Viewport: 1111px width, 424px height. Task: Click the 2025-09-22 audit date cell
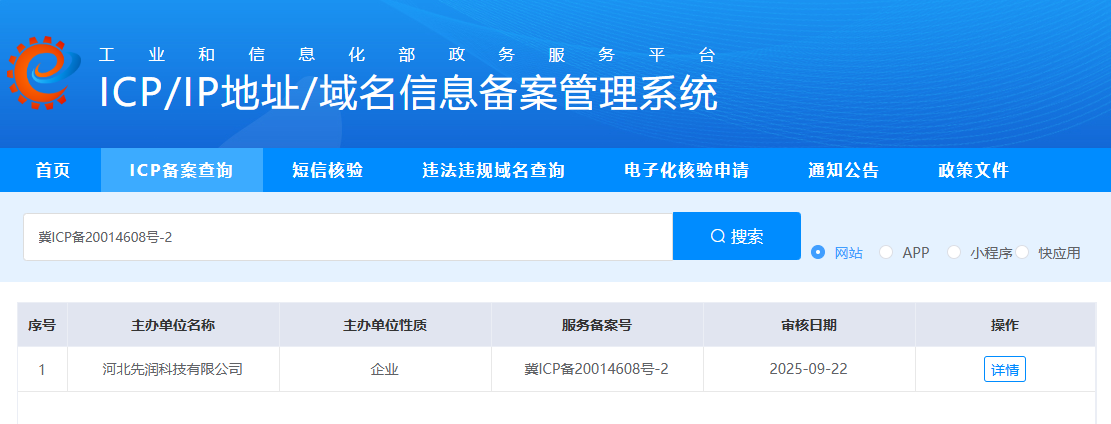pyautogui.click(x=808, y=369)
